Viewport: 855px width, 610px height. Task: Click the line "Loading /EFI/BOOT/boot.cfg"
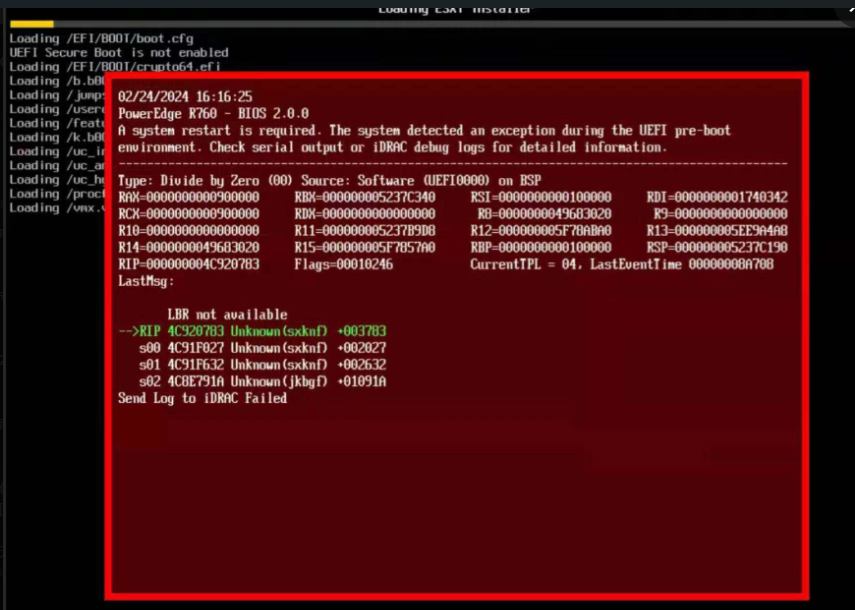(x=101, y=39)
